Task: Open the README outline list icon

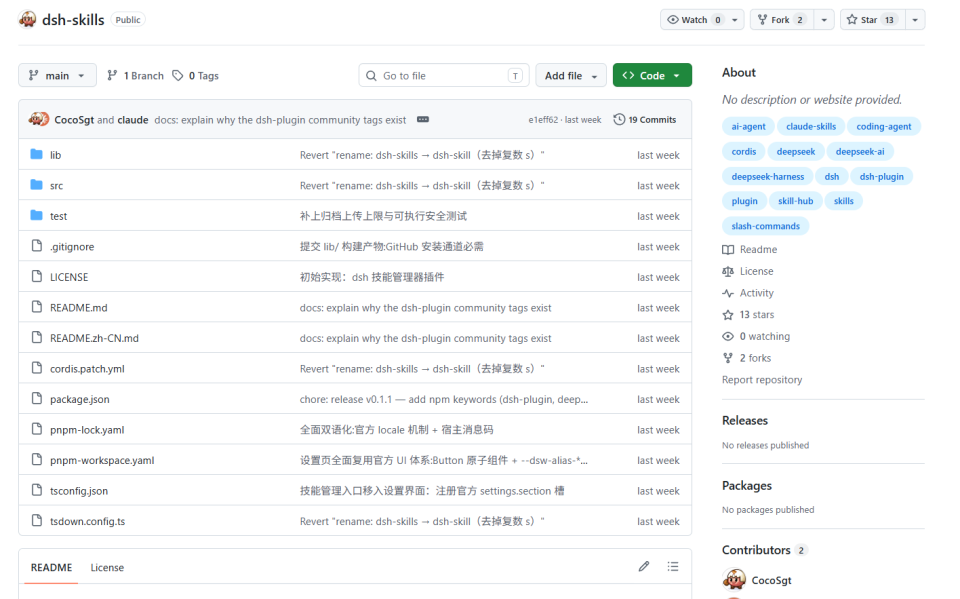Action: [x=673, y=567]
